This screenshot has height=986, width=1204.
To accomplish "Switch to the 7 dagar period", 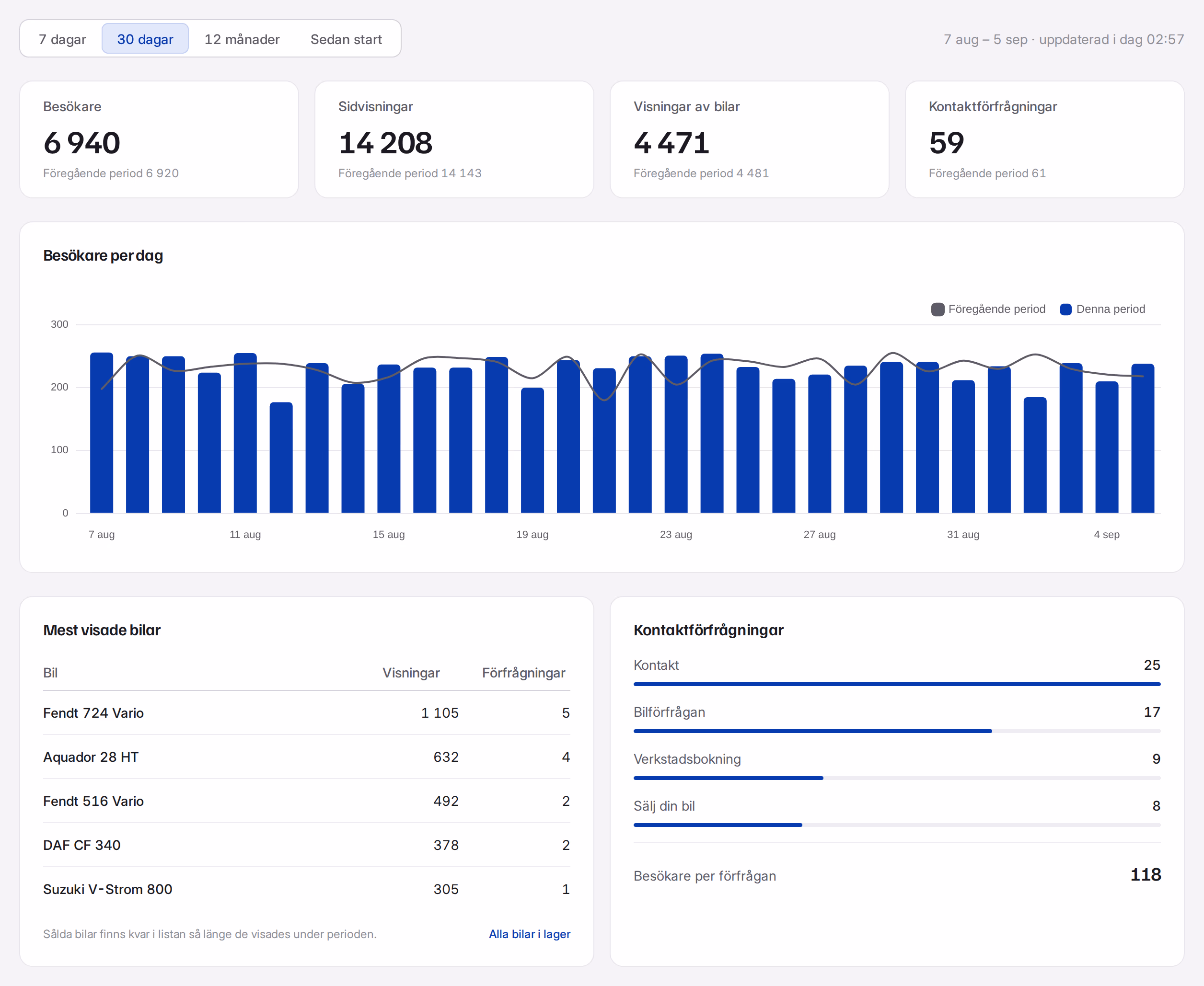I will pyautogui.click(x=62, y=39).
